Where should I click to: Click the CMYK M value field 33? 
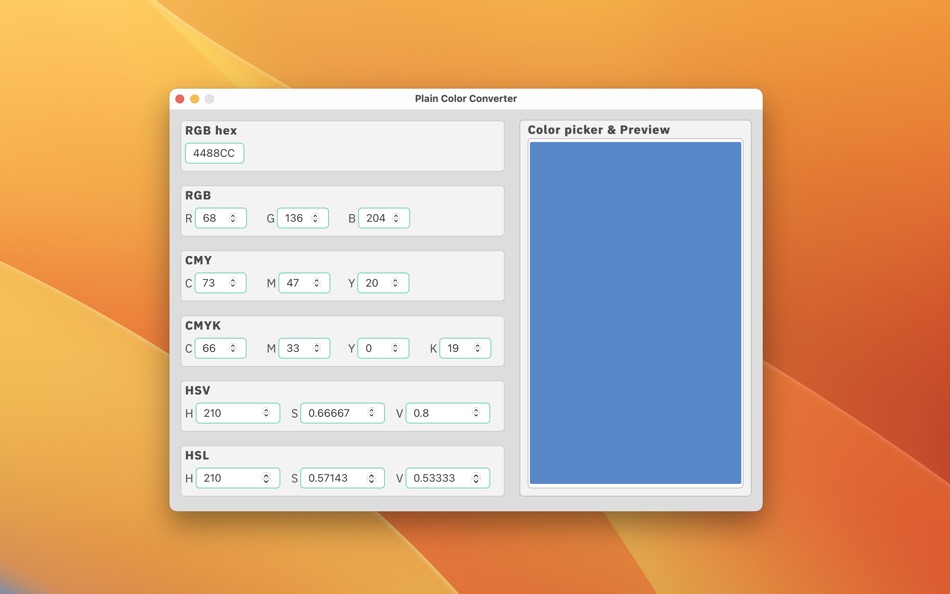[304, 349]
